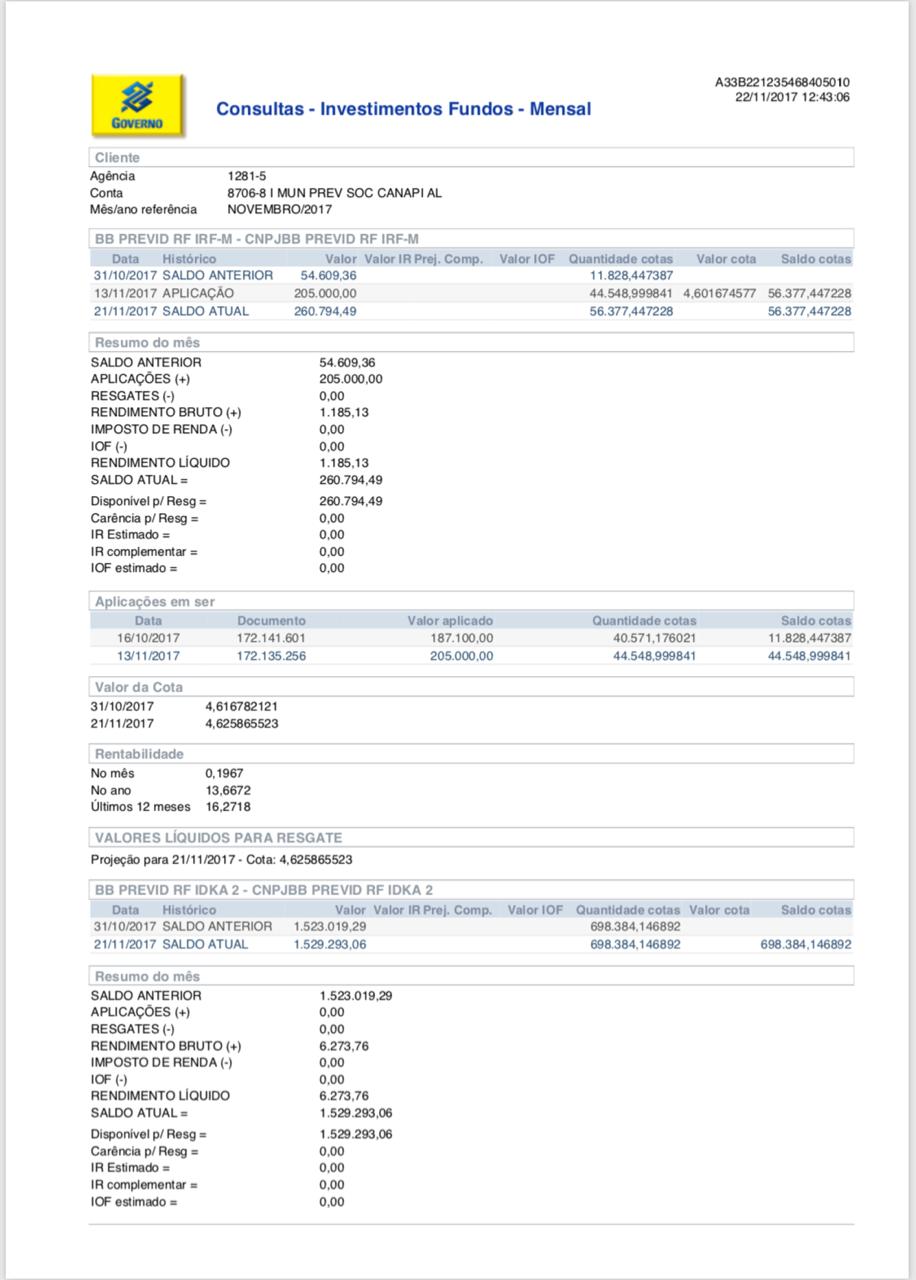This screenshot has width=916, height=1280.
Task: Select "54.609,36" in the IRF-M table SALDO ANTERIOR row
Action: click(328, 275)
